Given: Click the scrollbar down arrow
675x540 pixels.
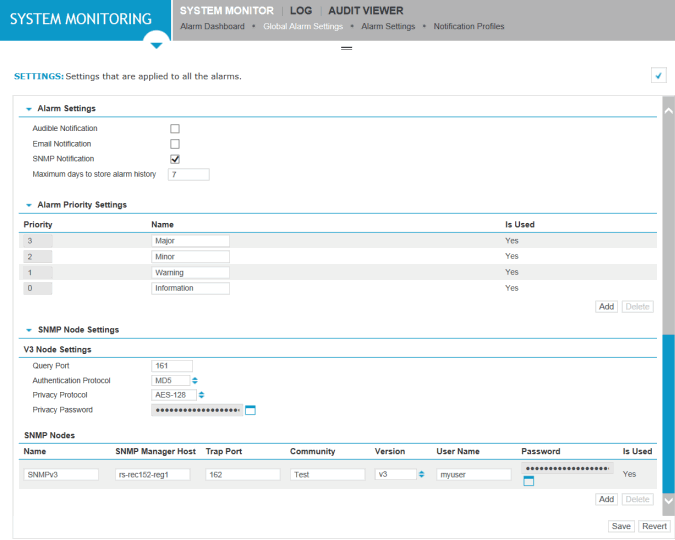Looking at the screenshot, I should coord(668,499).
